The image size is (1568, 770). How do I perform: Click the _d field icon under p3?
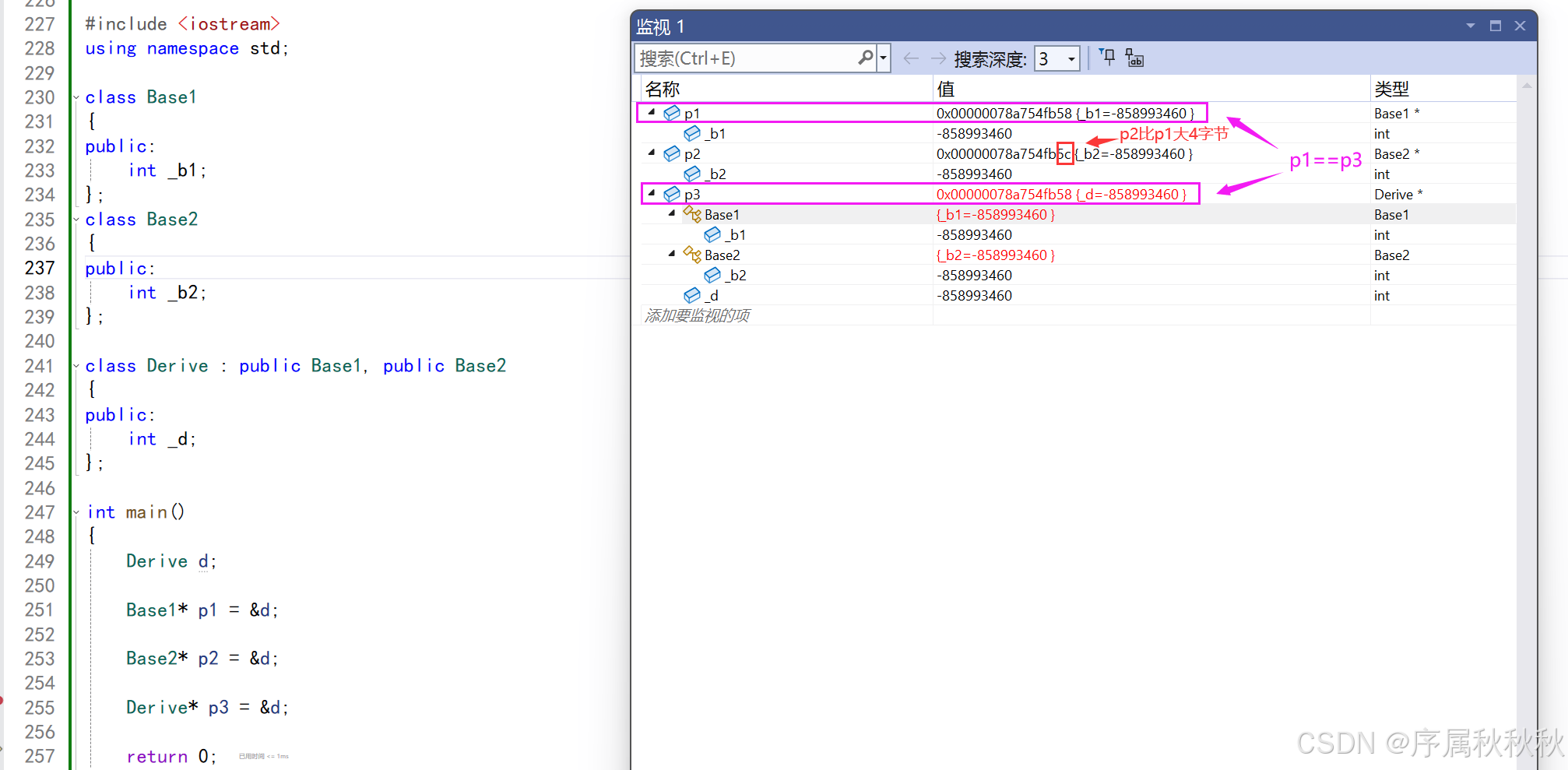692,295
